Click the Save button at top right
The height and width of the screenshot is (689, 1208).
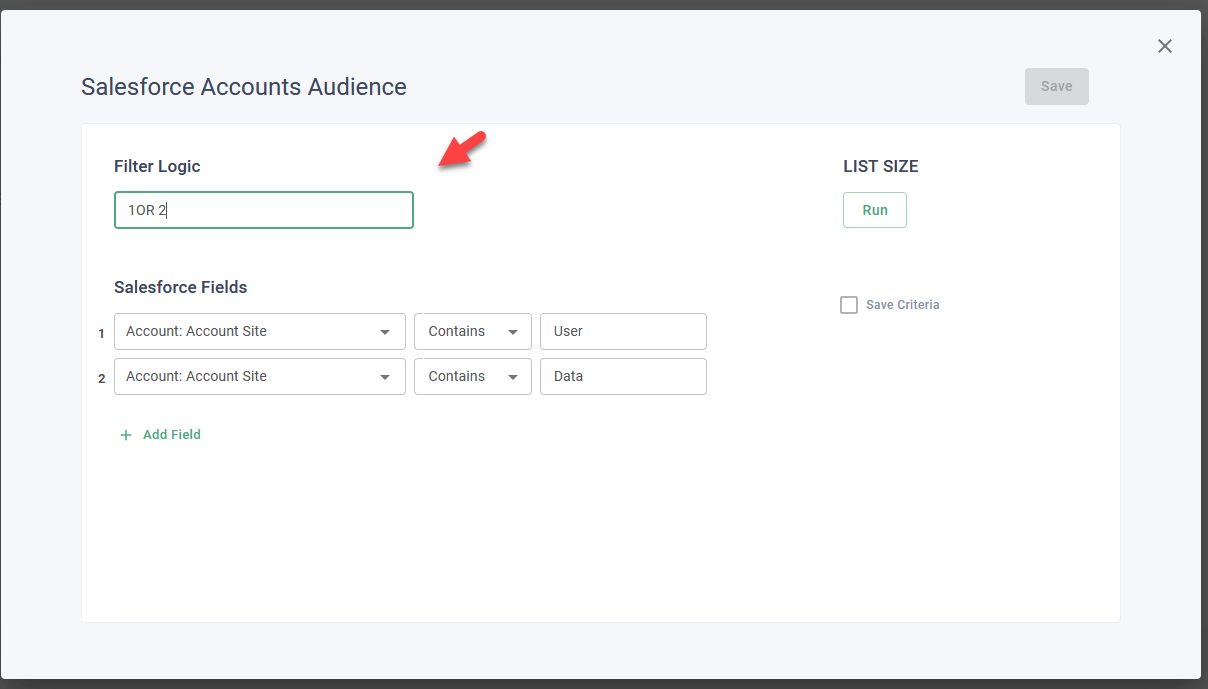pyautogui.click(x=1056, y=87)
